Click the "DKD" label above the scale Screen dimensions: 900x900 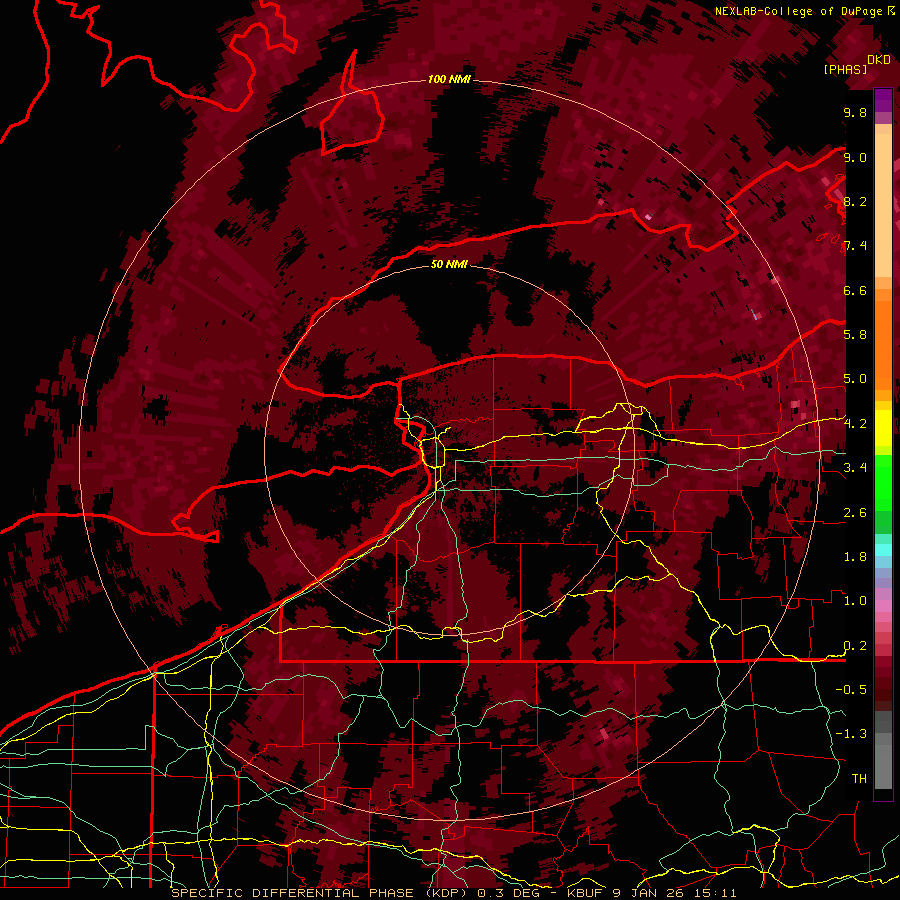coord(879,60)
